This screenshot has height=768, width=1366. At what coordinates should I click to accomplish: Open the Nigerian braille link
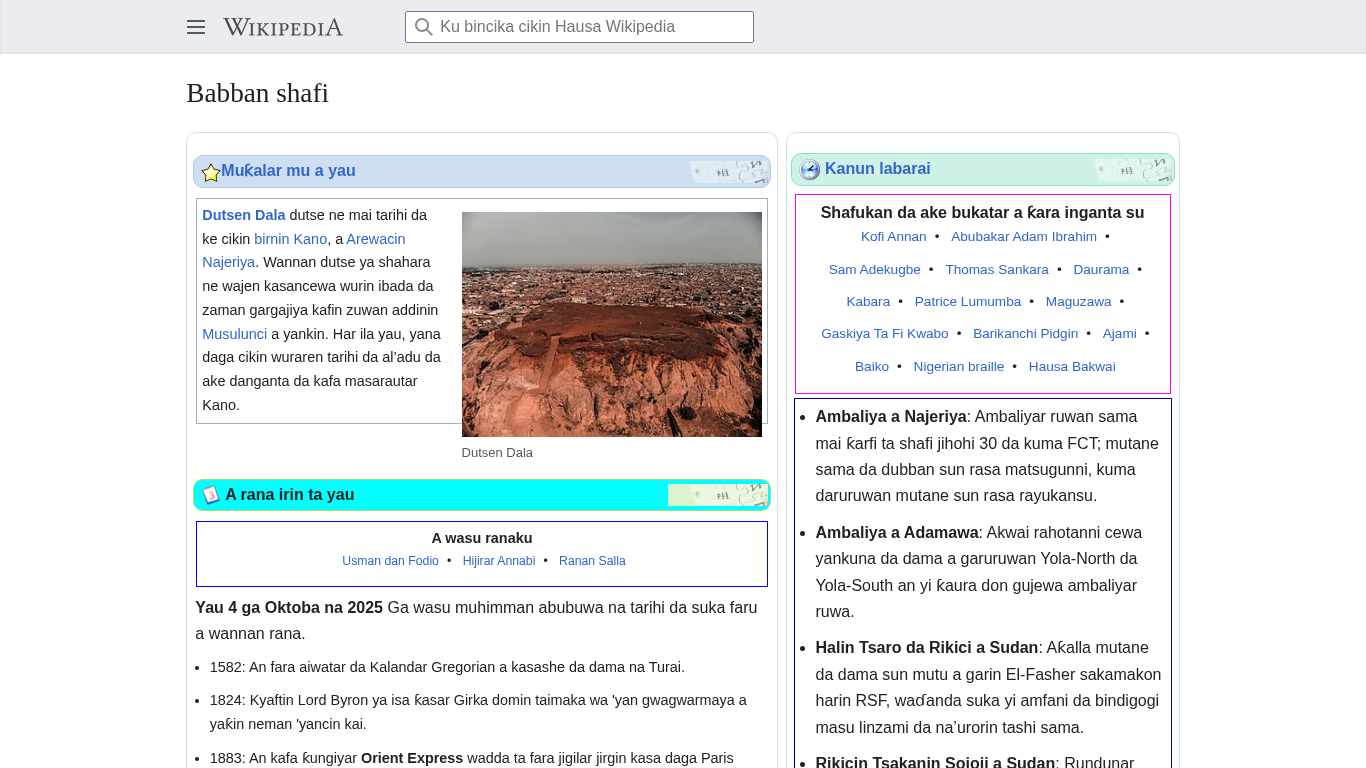[958, 367]
